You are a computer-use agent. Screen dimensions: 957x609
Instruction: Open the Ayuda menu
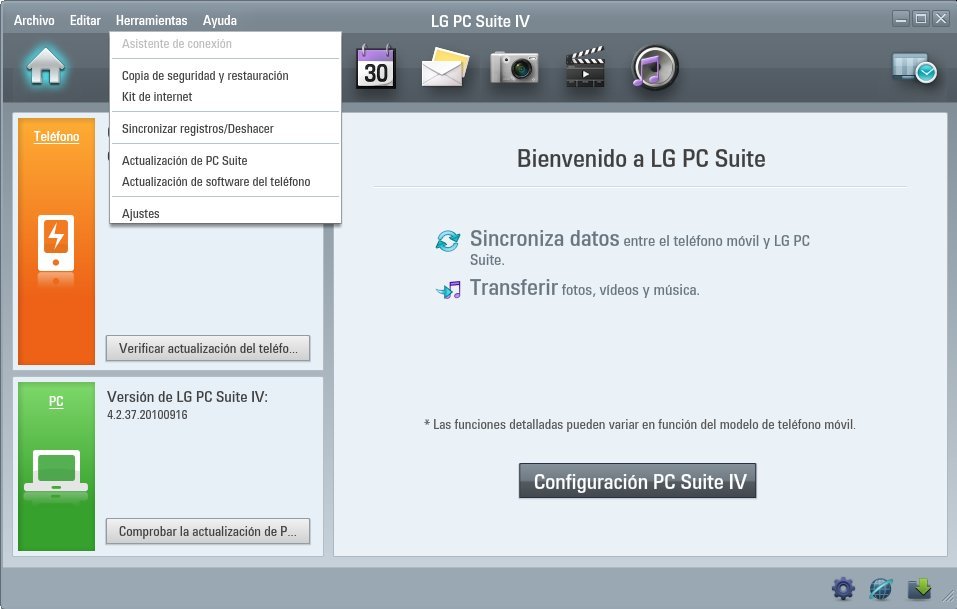[x=220, y=20]
